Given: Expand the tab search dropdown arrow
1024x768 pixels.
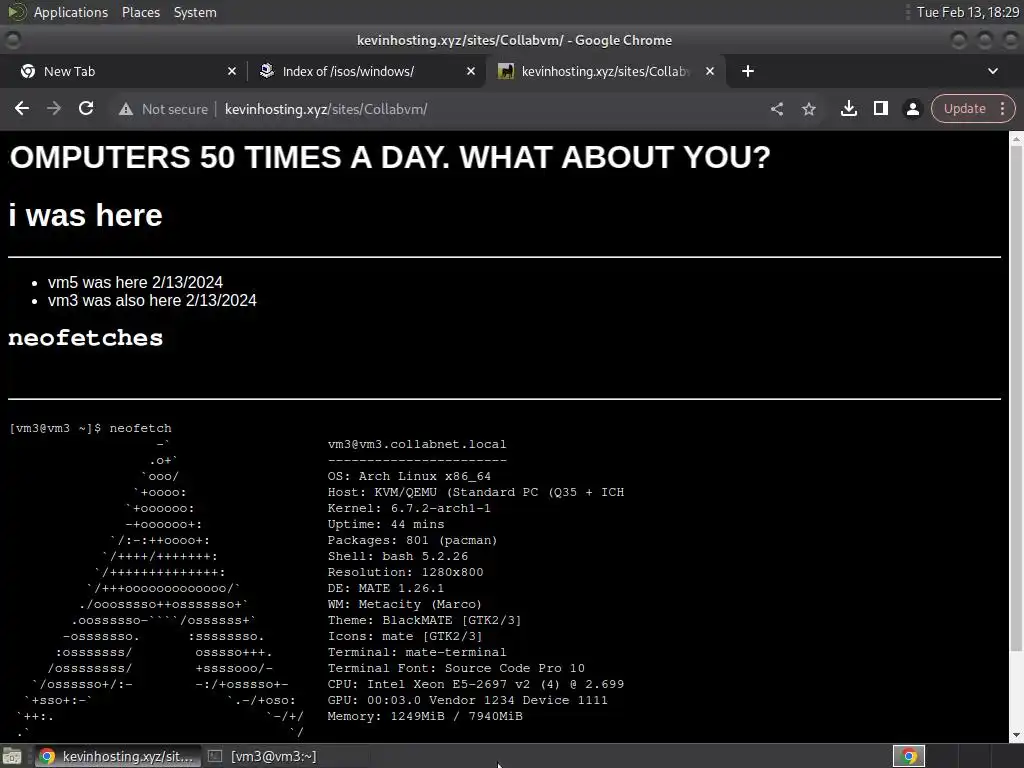Looking at the screenshot, I should pyautogui.click(x=993, y=71).
